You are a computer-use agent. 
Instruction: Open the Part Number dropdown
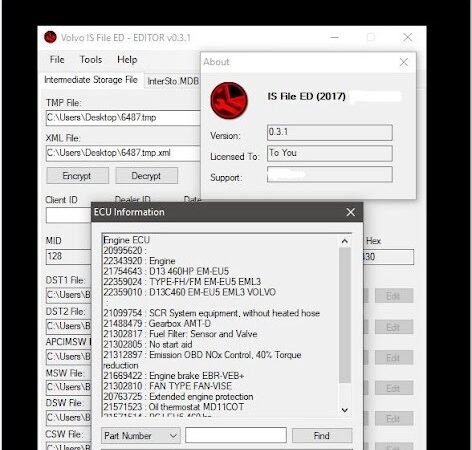coord(140,436)
